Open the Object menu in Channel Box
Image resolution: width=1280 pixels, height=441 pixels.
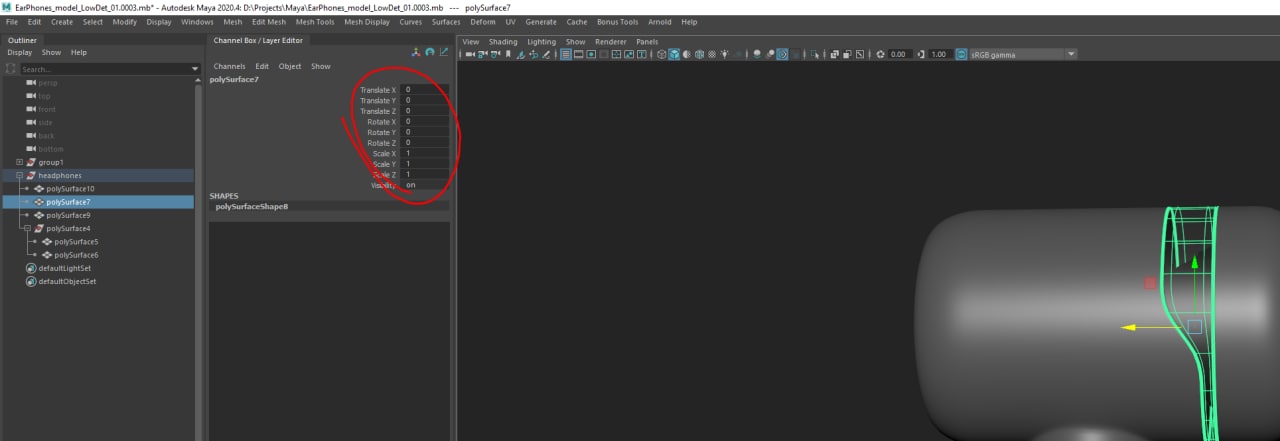(x=290, y=66)
